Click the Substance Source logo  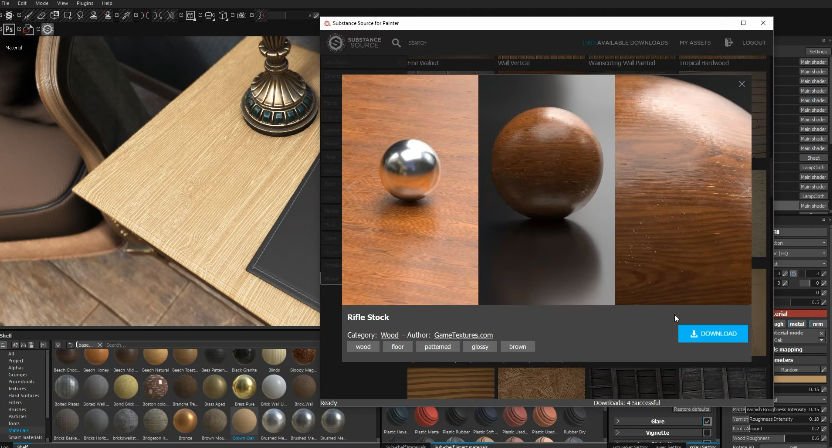click(354, 42)
